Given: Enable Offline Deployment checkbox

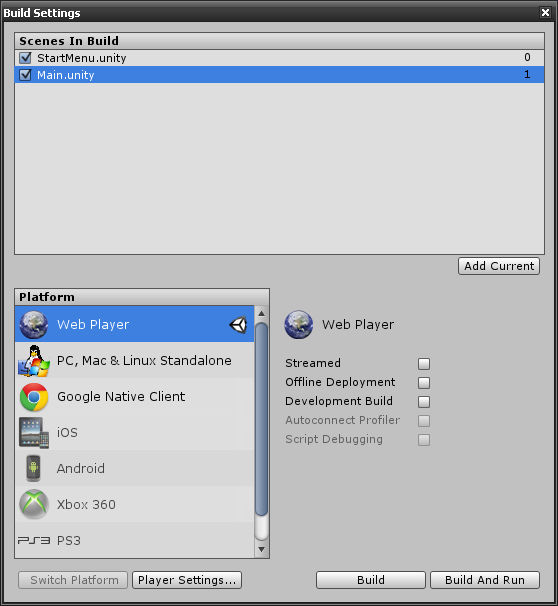Looking at the screenshot, I should pyautogui.click(x=424, y=383).
